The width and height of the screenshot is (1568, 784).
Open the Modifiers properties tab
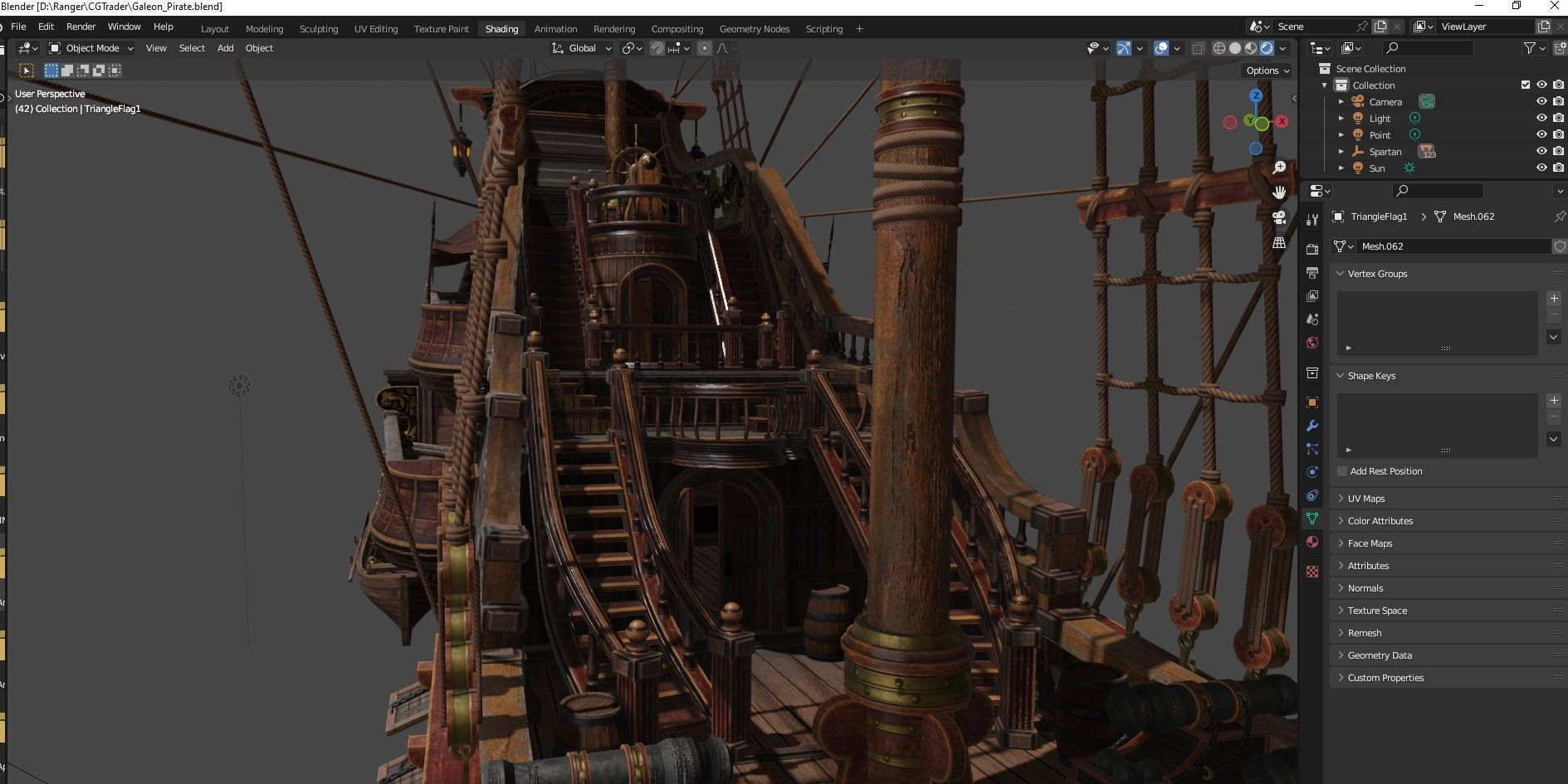tap(1312, 426)
